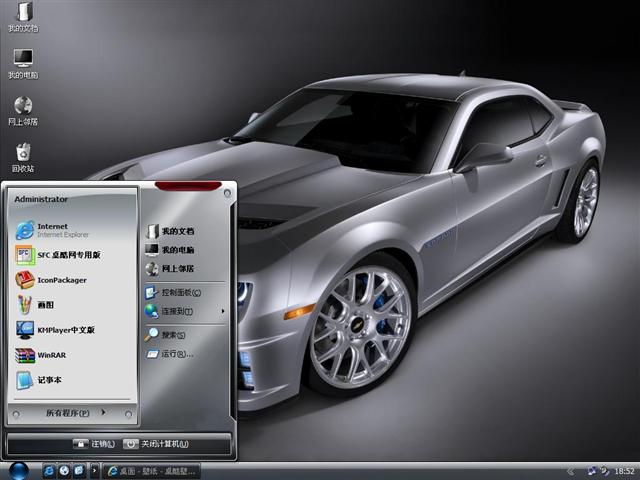640x480 pixels.
Task: Expand the quick launch overflow arrow
Action: click(x=95, y=470)
